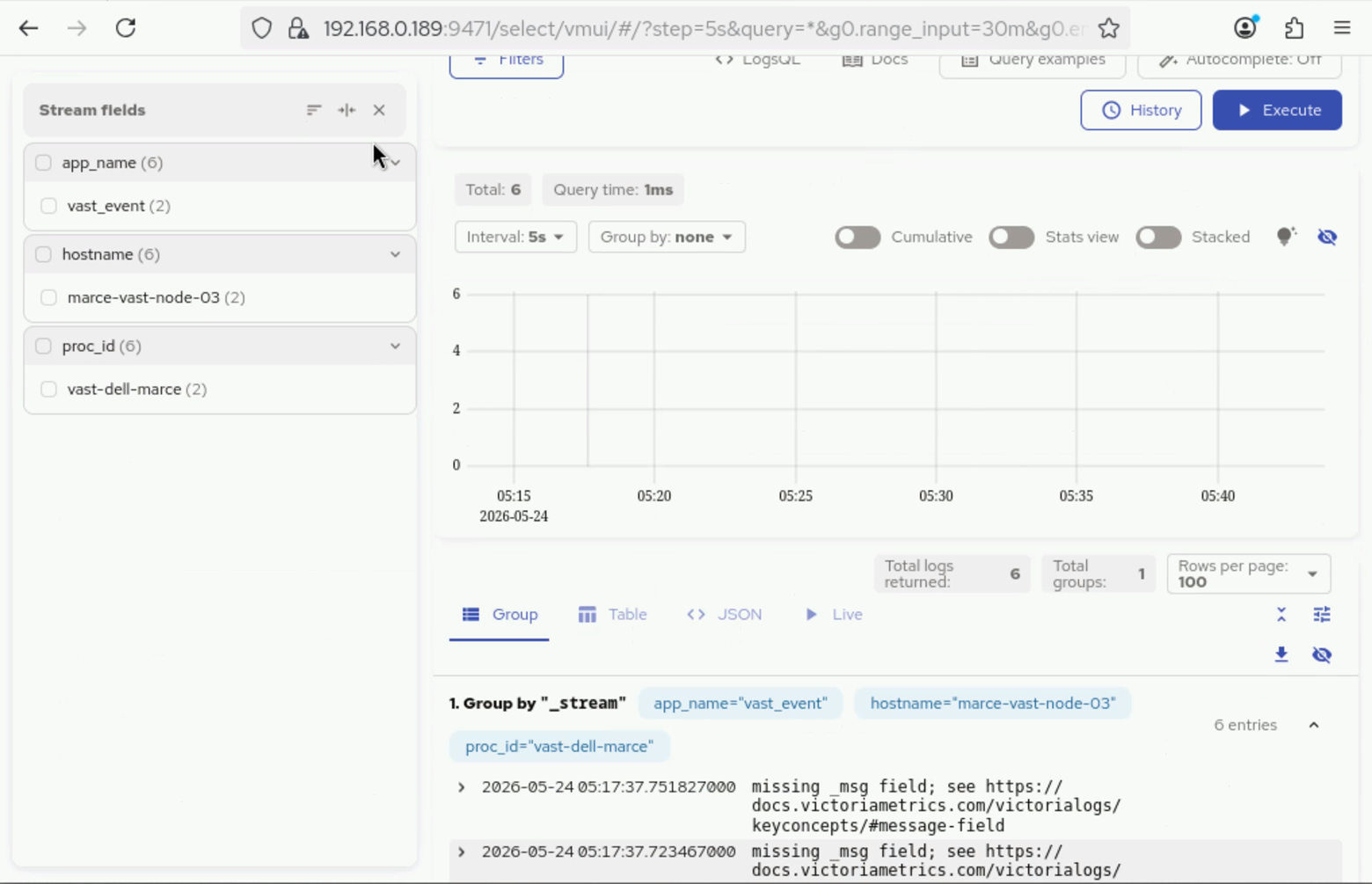Switch to the Live tab
The height and width of the screenshot is (884, 1372).
834,615
